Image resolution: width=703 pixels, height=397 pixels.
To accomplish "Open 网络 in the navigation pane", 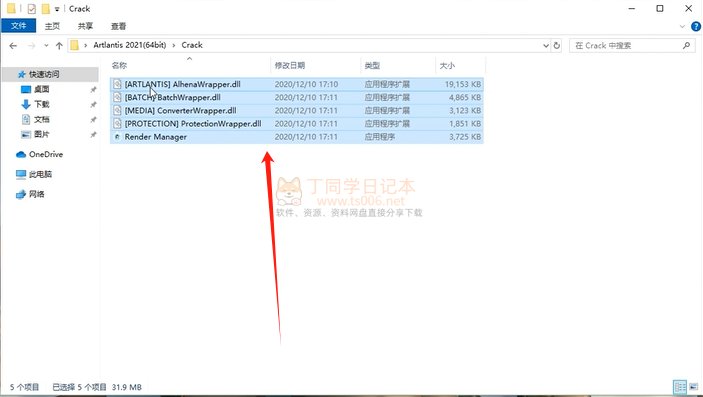I will tap(36, 194).
